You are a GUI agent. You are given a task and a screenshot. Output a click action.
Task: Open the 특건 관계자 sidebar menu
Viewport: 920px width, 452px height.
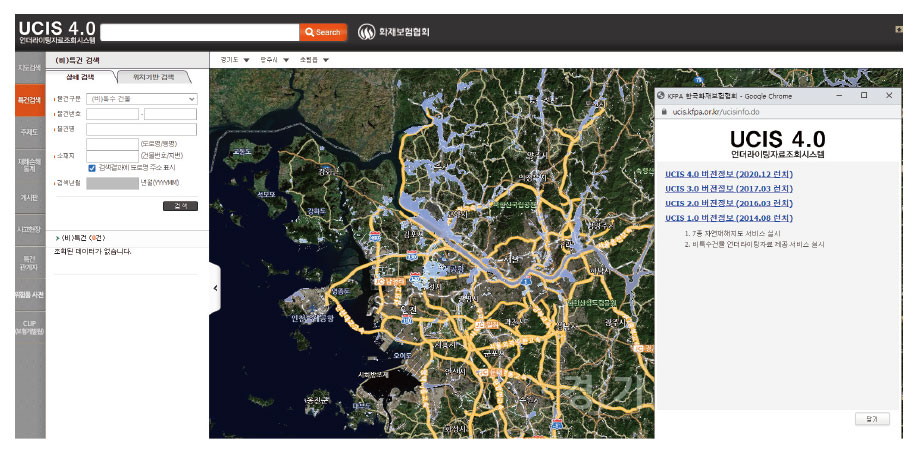pyautogui.click(x=30, y=262)
